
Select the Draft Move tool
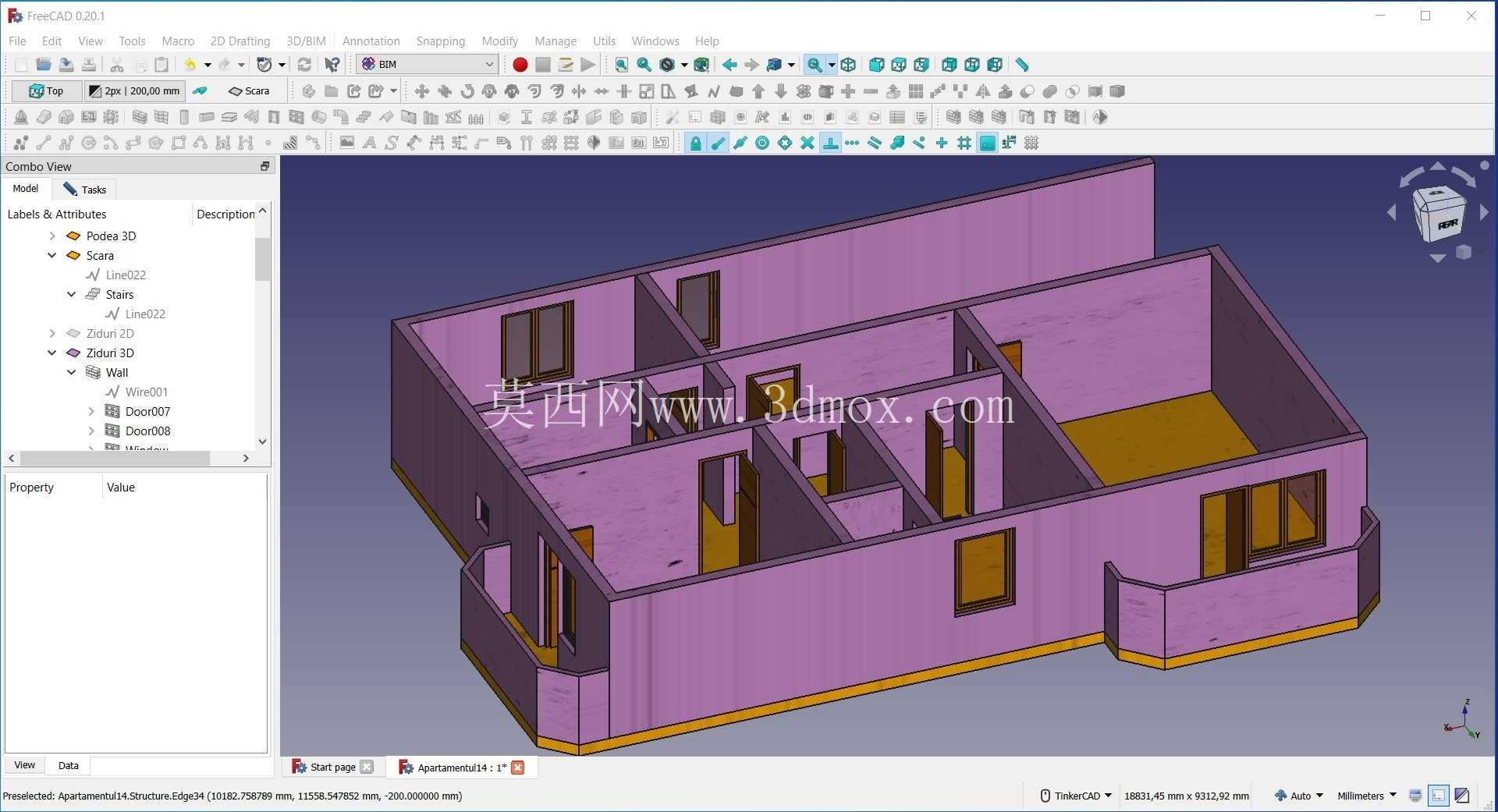(422, 91)
